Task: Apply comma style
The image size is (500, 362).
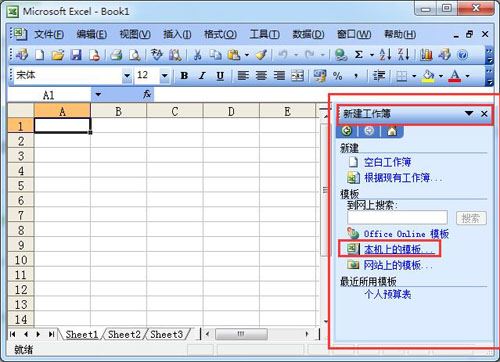Action: point(356,77)
